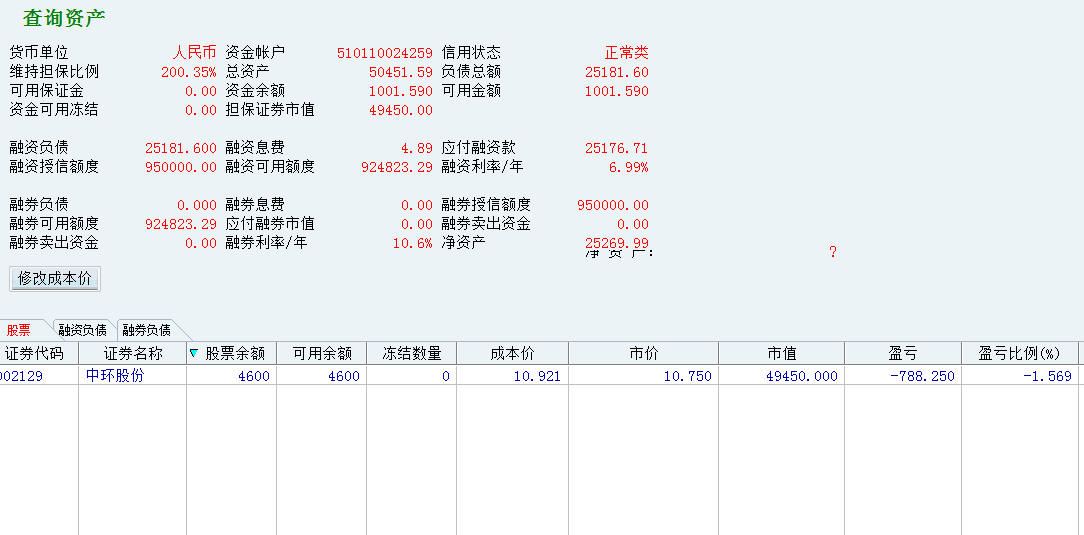1084x535 pixels.
Task: Click the red question mark
Action: click(x=833, y=252)
